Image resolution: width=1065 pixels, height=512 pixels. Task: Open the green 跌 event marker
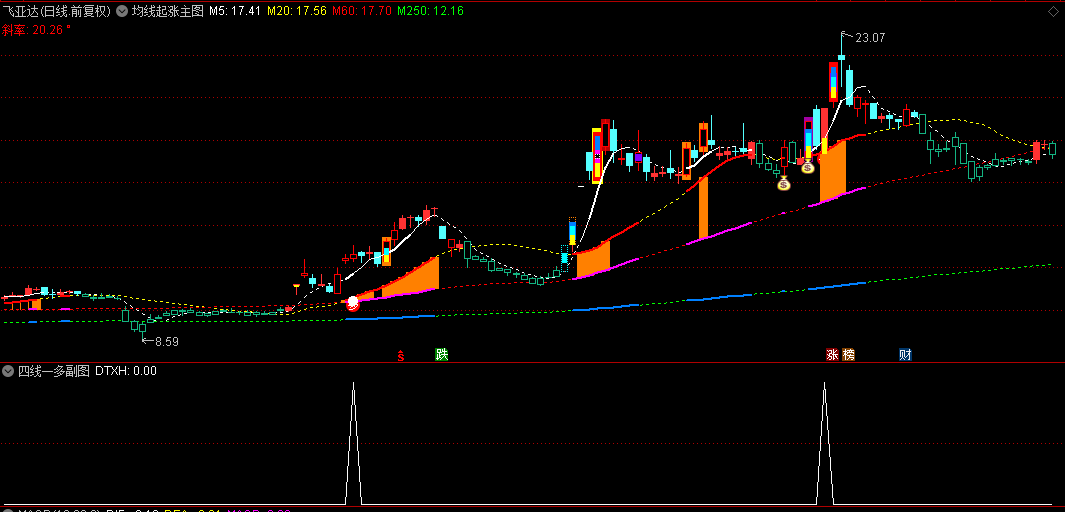click(442, 354)
